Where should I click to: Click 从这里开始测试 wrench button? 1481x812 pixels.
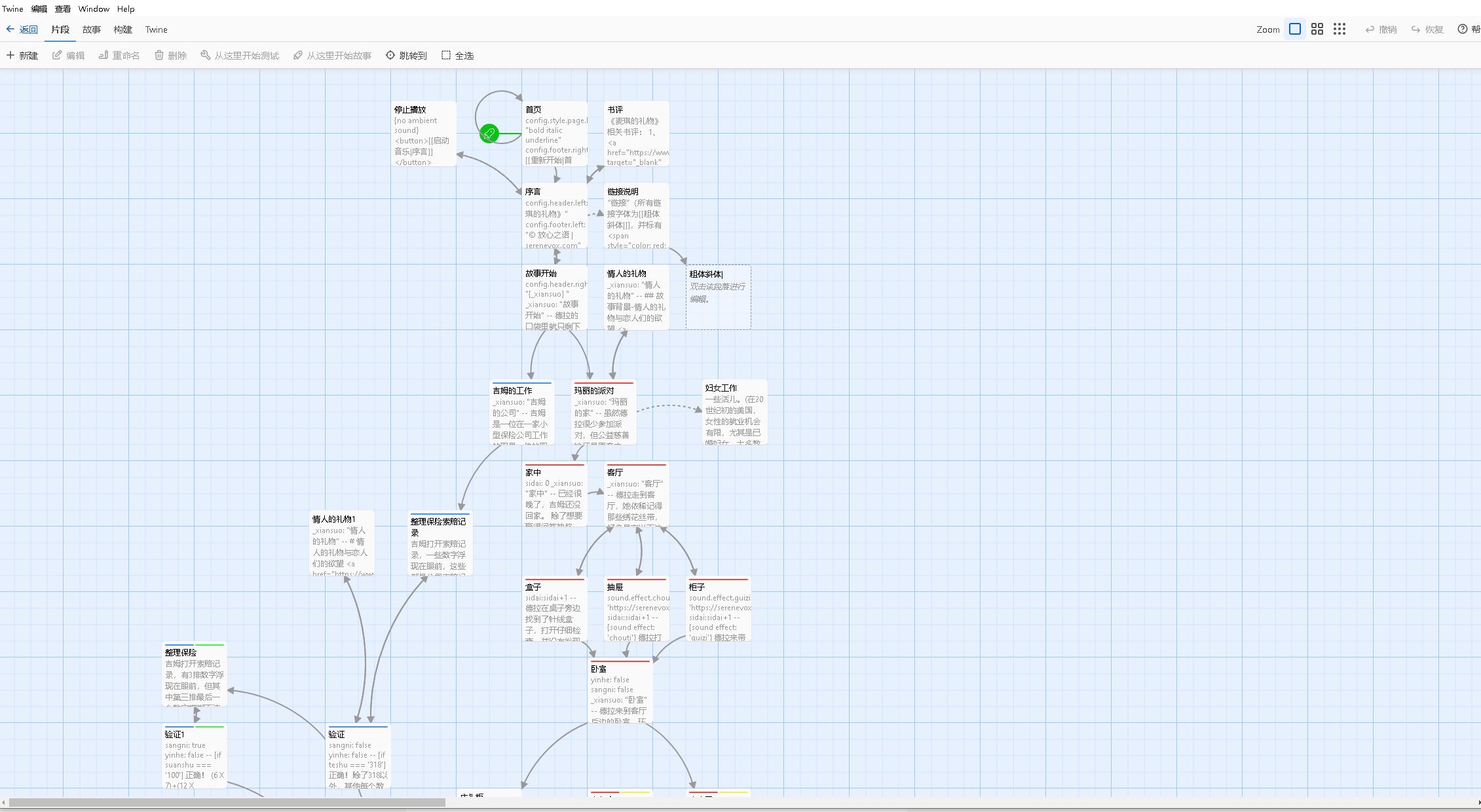pos(240,56)
